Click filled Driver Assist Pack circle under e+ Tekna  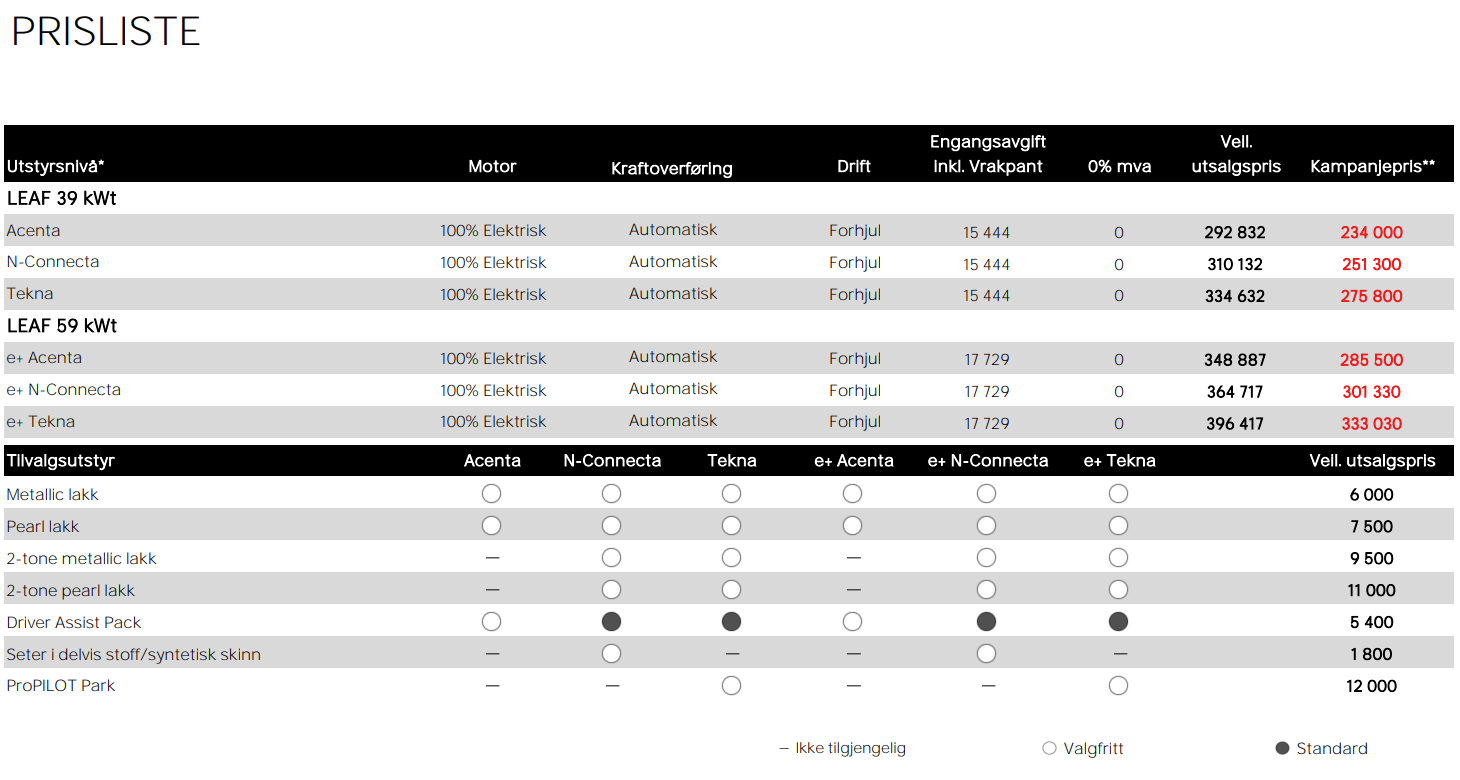click(x=1119, y=622)
